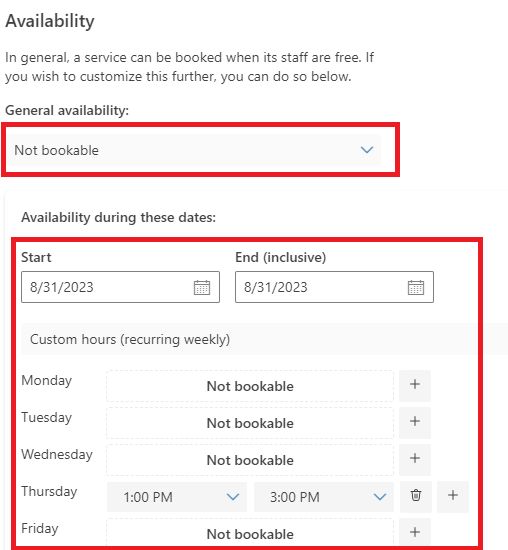Select the Friday Not bookable slot

point(250,533)
